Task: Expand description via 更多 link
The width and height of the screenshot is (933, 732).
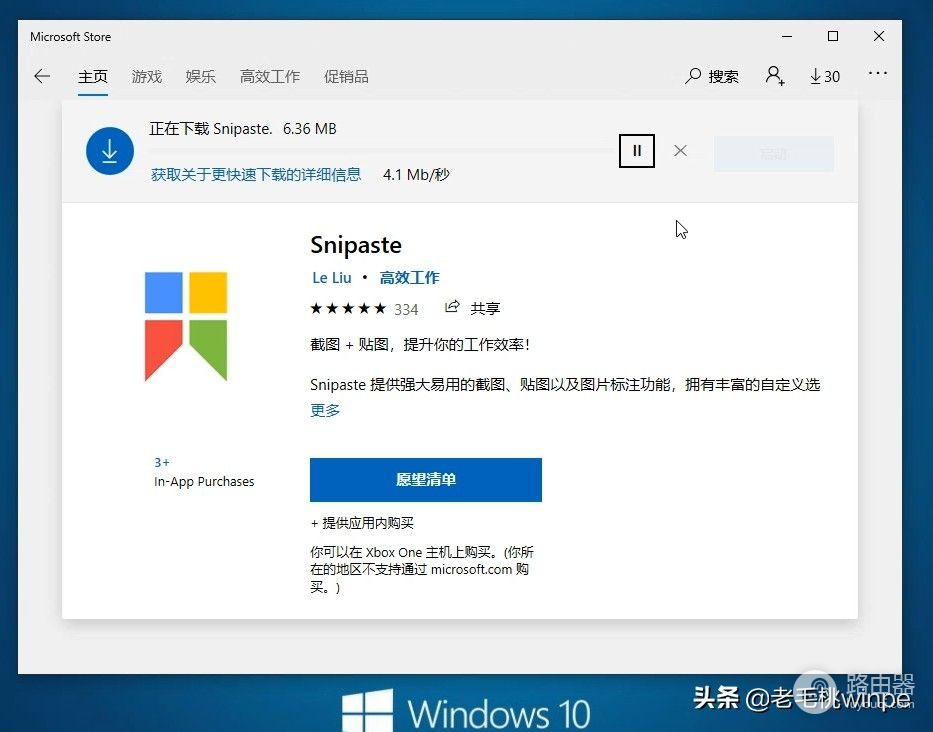Action: [x=325, y=410]
